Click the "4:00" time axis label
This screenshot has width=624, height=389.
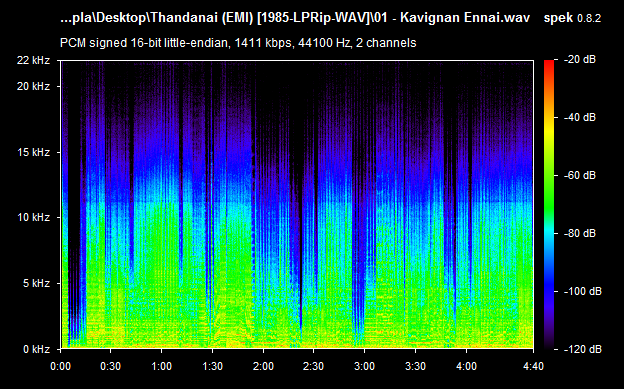(466, 366)
